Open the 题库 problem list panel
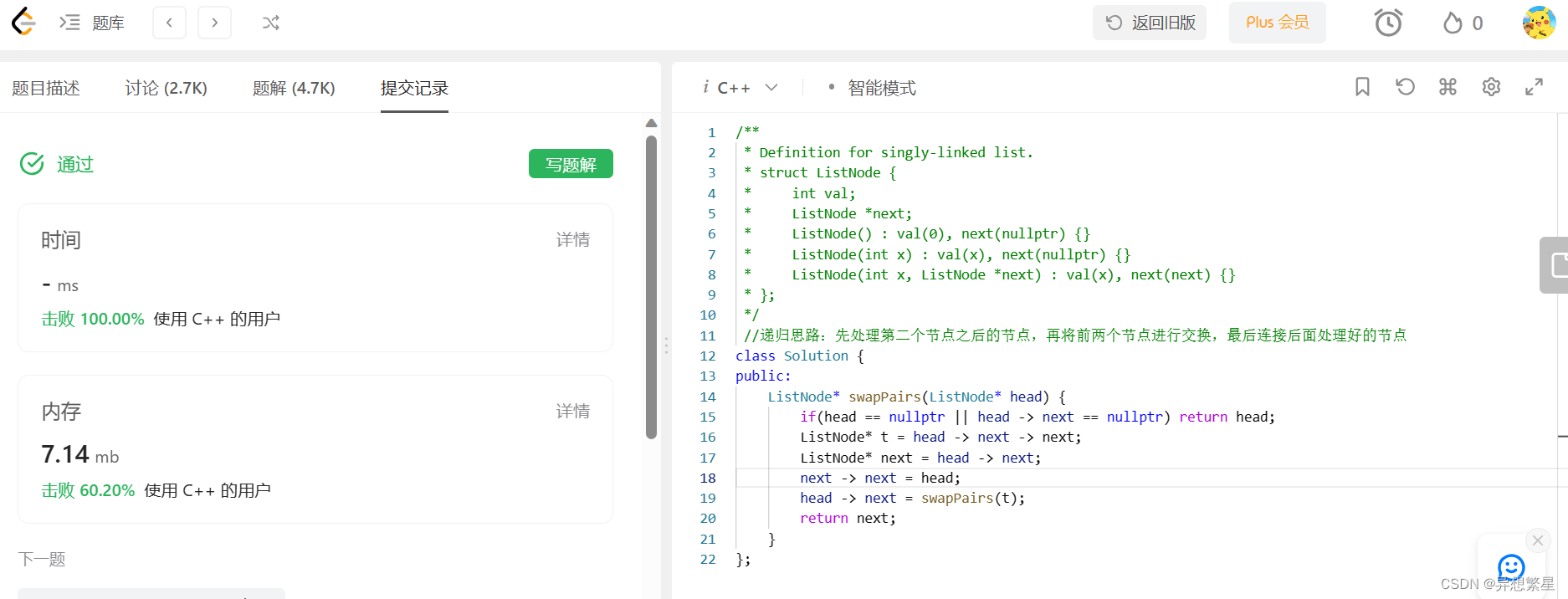 (92, 23)
